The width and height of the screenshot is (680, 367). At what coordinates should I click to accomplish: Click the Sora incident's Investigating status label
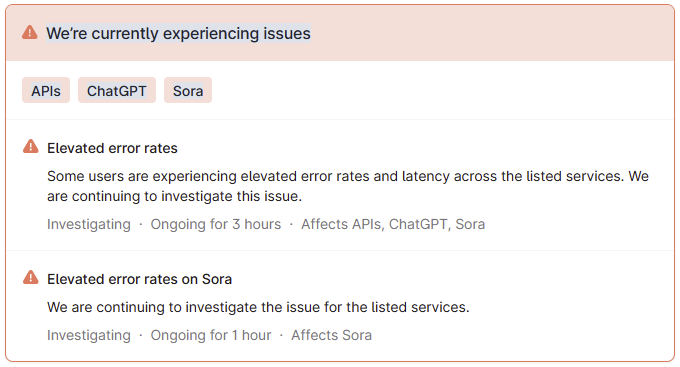click(88, 335)
